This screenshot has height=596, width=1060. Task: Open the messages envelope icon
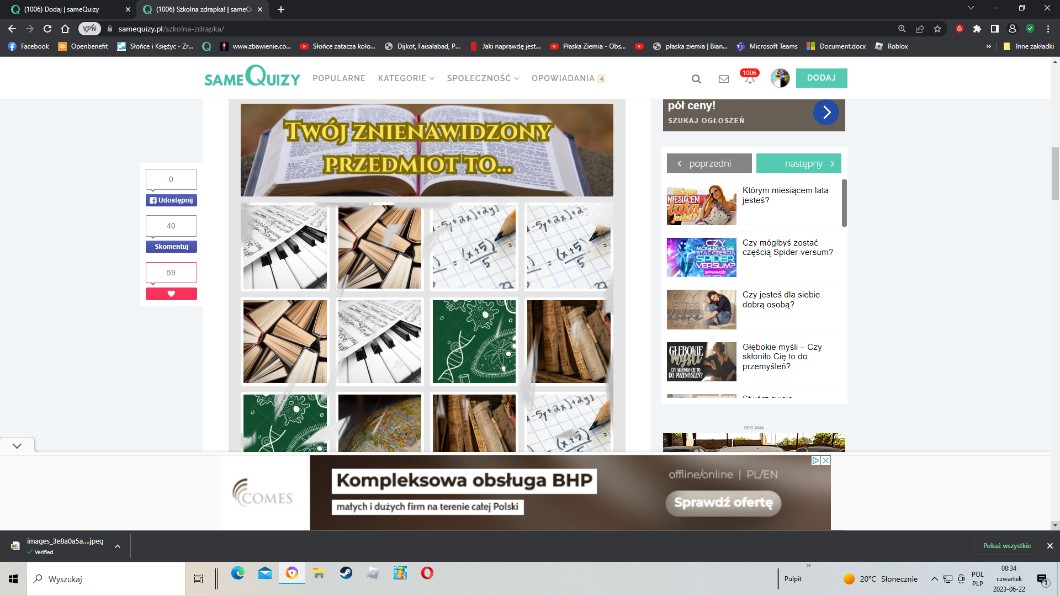[x=724, y=79]
